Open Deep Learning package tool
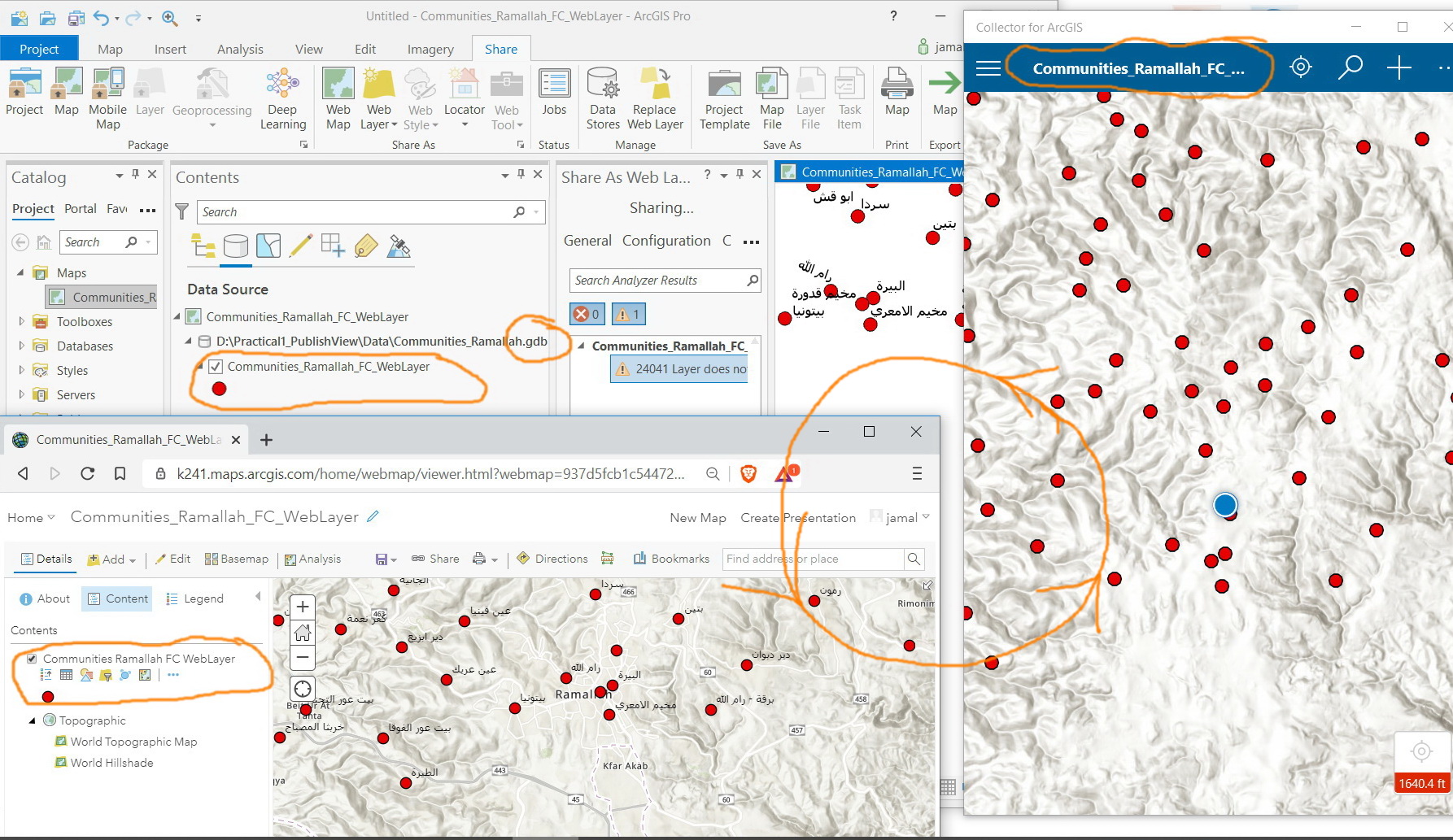This screenshot has width=1453, height=840. tap(282, 99)
